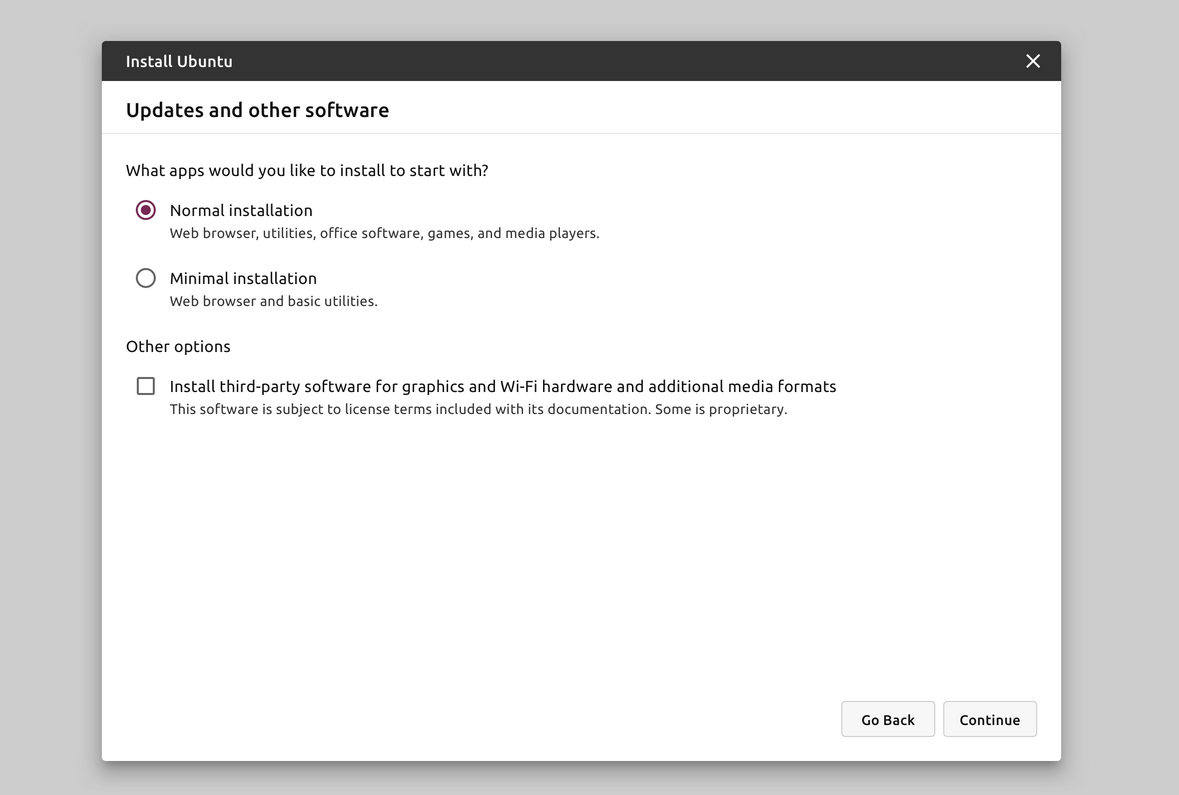Screen dimensions: 1179x795
Task: Click the blank white area inside the dialog
Action: pyautogui.click(x=580, y=560)
